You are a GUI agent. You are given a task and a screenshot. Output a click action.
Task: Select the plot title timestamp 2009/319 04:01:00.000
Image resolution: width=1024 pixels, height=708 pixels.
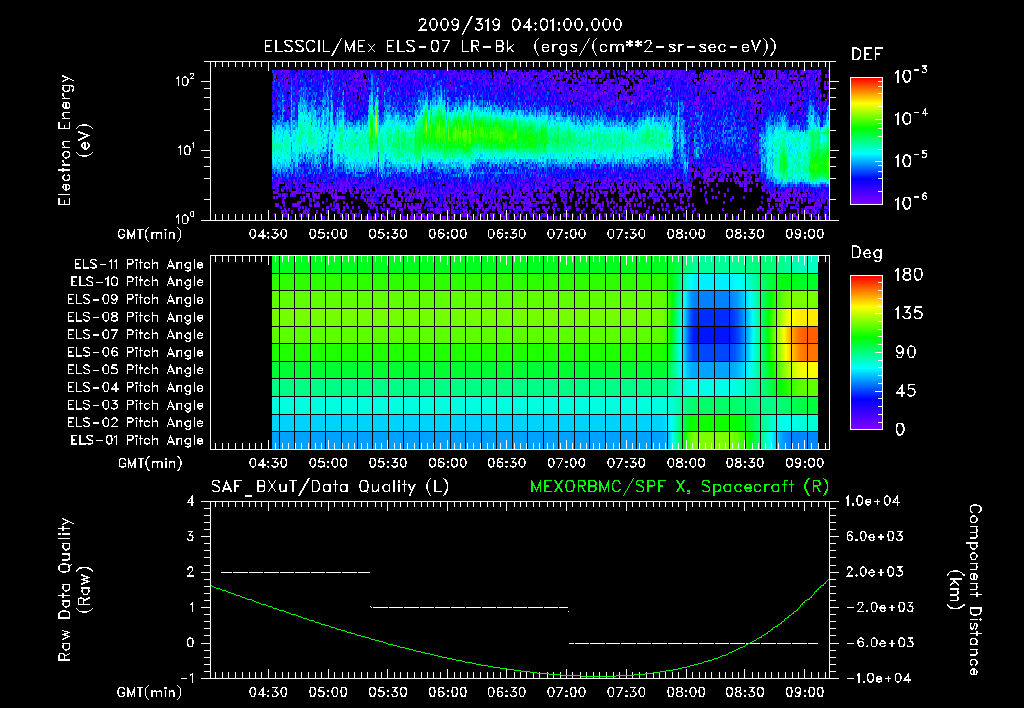coord(520,25)
